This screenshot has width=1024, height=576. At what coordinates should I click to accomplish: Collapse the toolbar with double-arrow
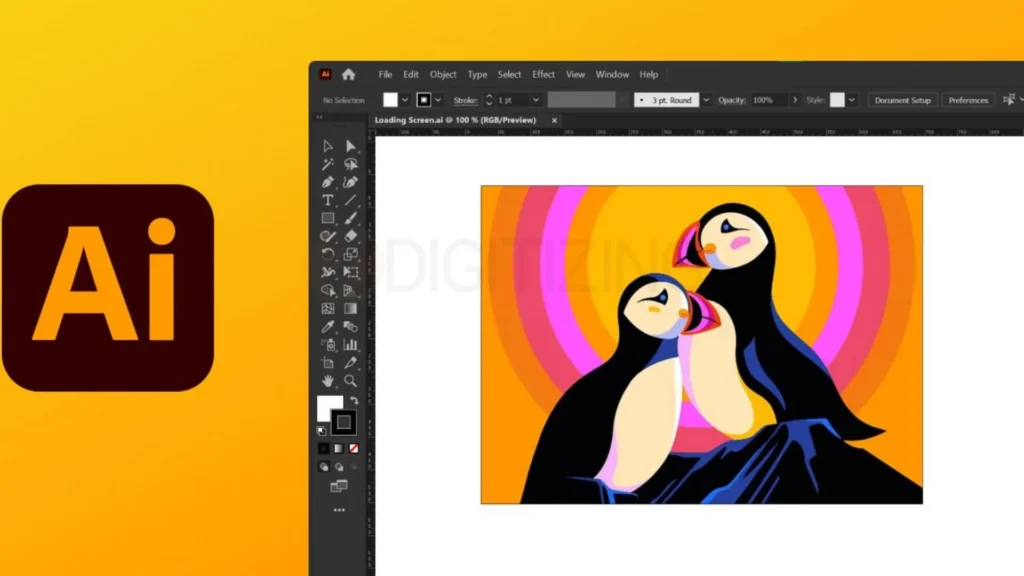(319, 117)
